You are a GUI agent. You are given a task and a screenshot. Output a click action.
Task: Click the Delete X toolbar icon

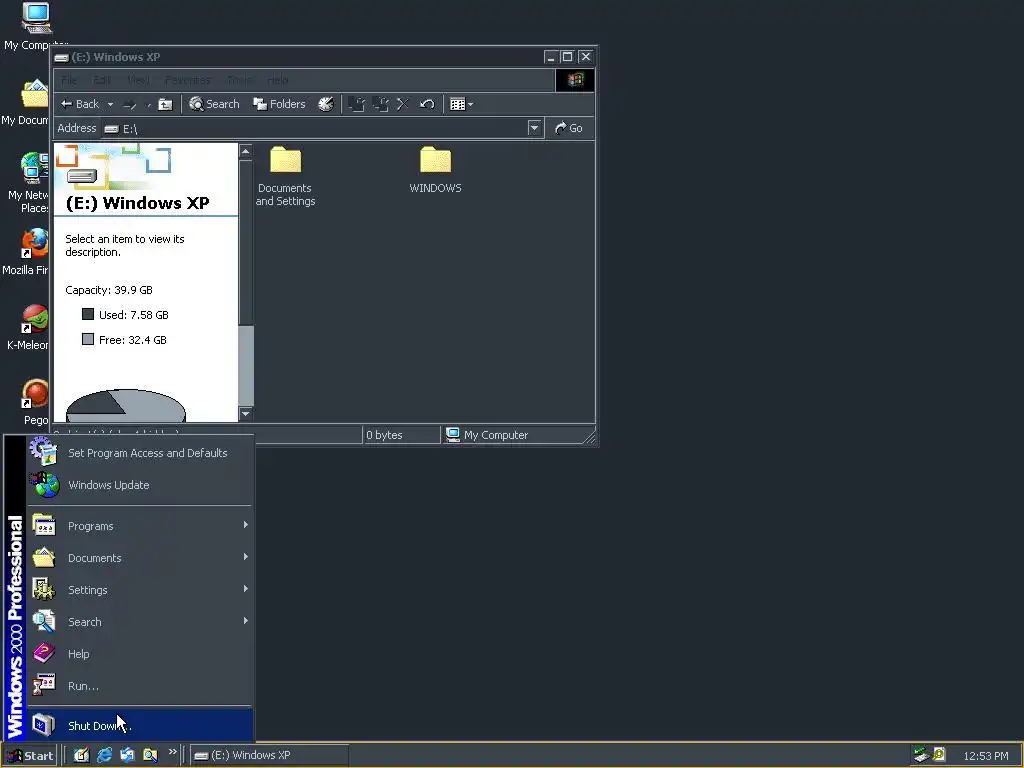402,104
